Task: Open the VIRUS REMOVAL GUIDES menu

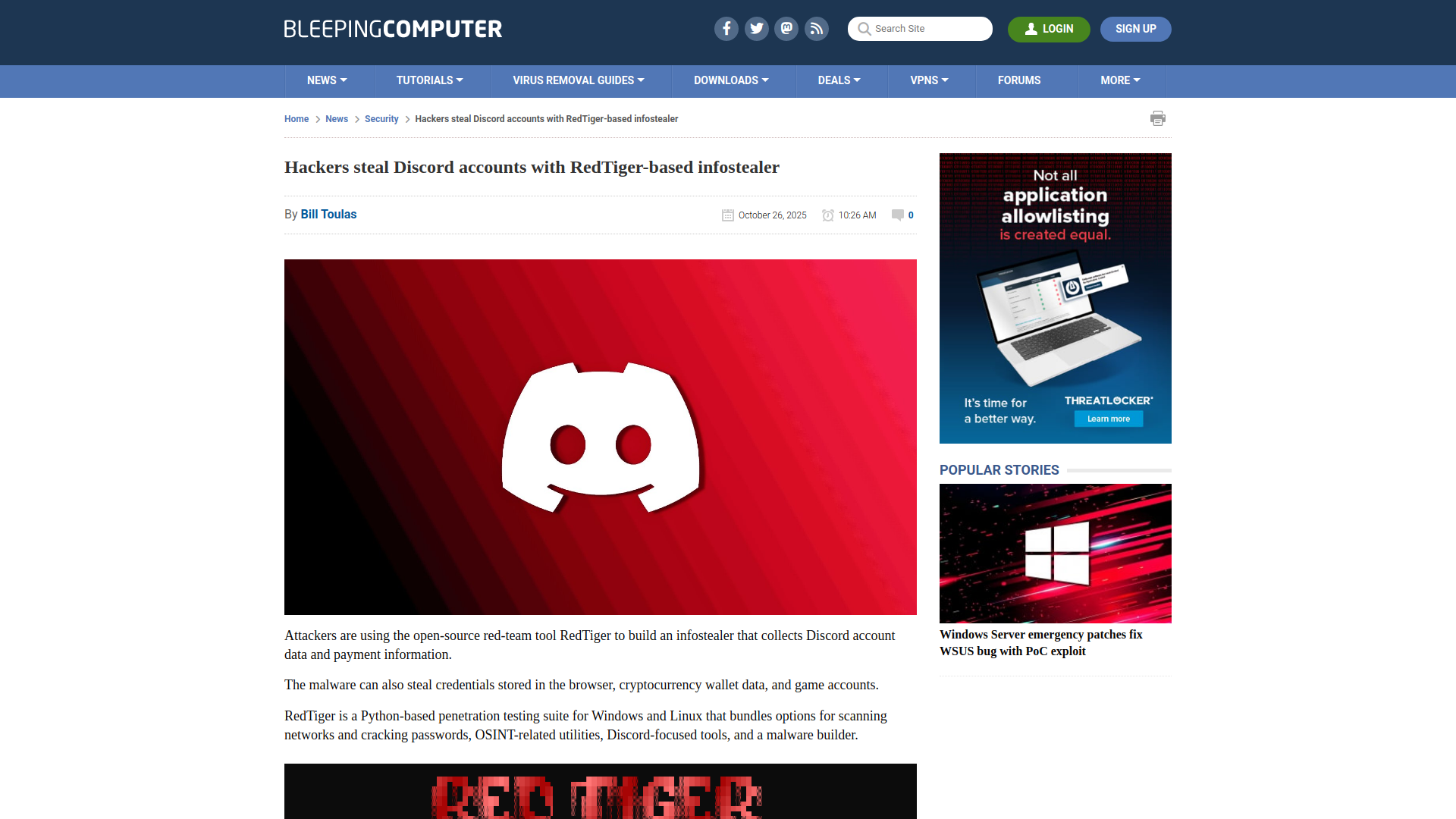Action: pyautogui.click(x=579, y=80)
